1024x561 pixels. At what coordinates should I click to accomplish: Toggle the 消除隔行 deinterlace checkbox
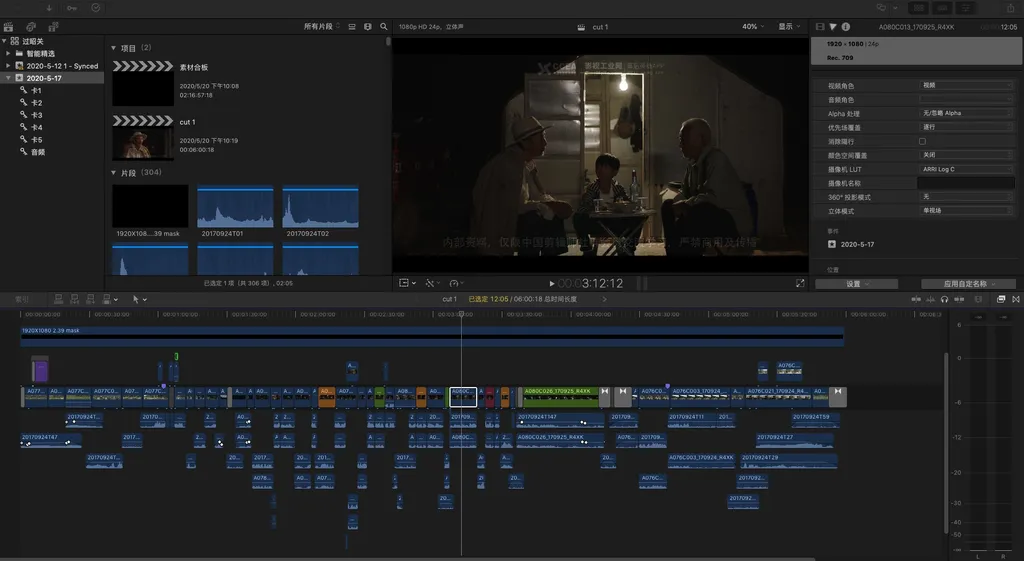coord(922,141)
